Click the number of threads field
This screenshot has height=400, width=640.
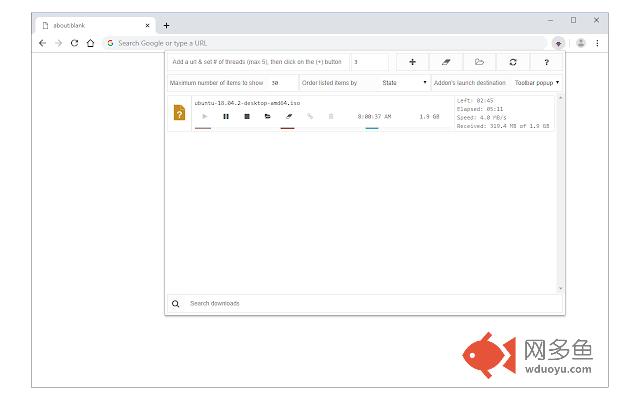pos(370,62)
